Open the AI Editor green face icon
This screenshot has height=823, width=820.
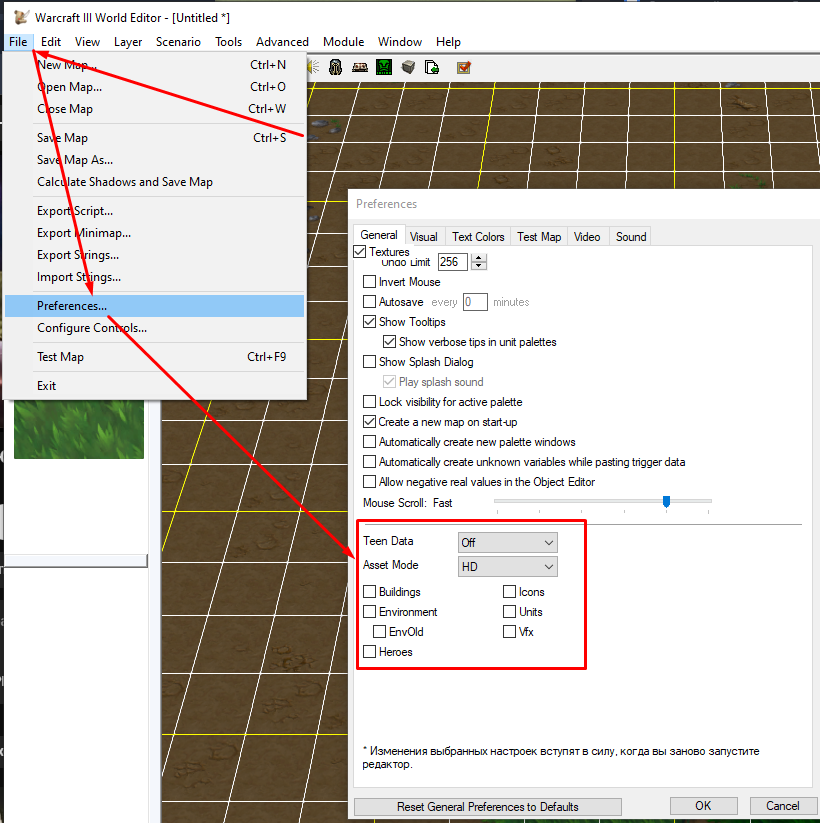(x=384, y=67)
